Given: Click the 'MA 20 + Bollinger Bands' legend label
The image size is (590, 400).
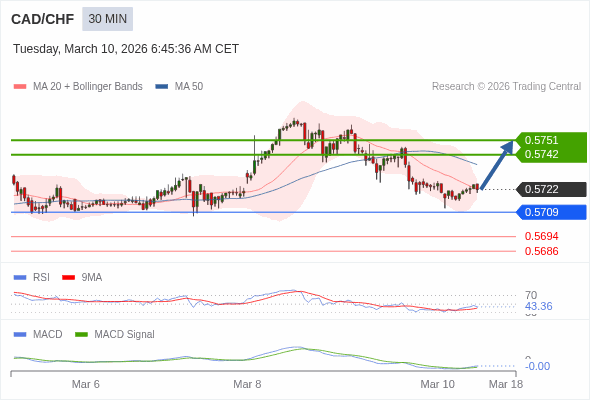Looking at the screenshot, I should [88, 87].
